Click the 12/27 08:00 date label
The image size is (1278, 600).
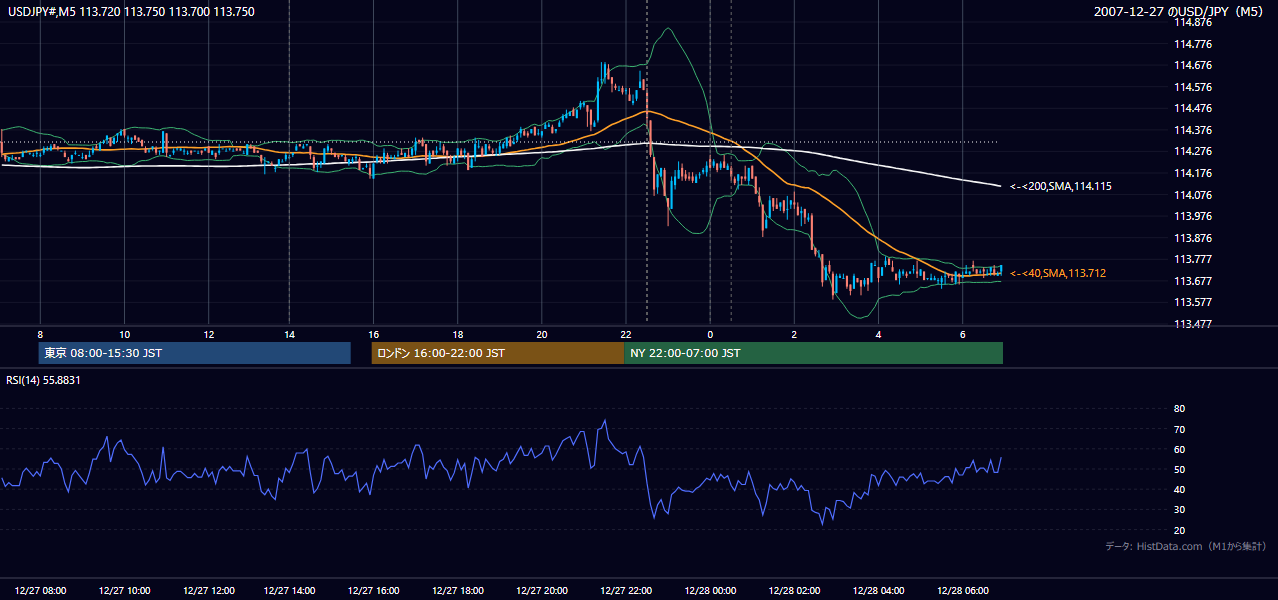(41, 591)
